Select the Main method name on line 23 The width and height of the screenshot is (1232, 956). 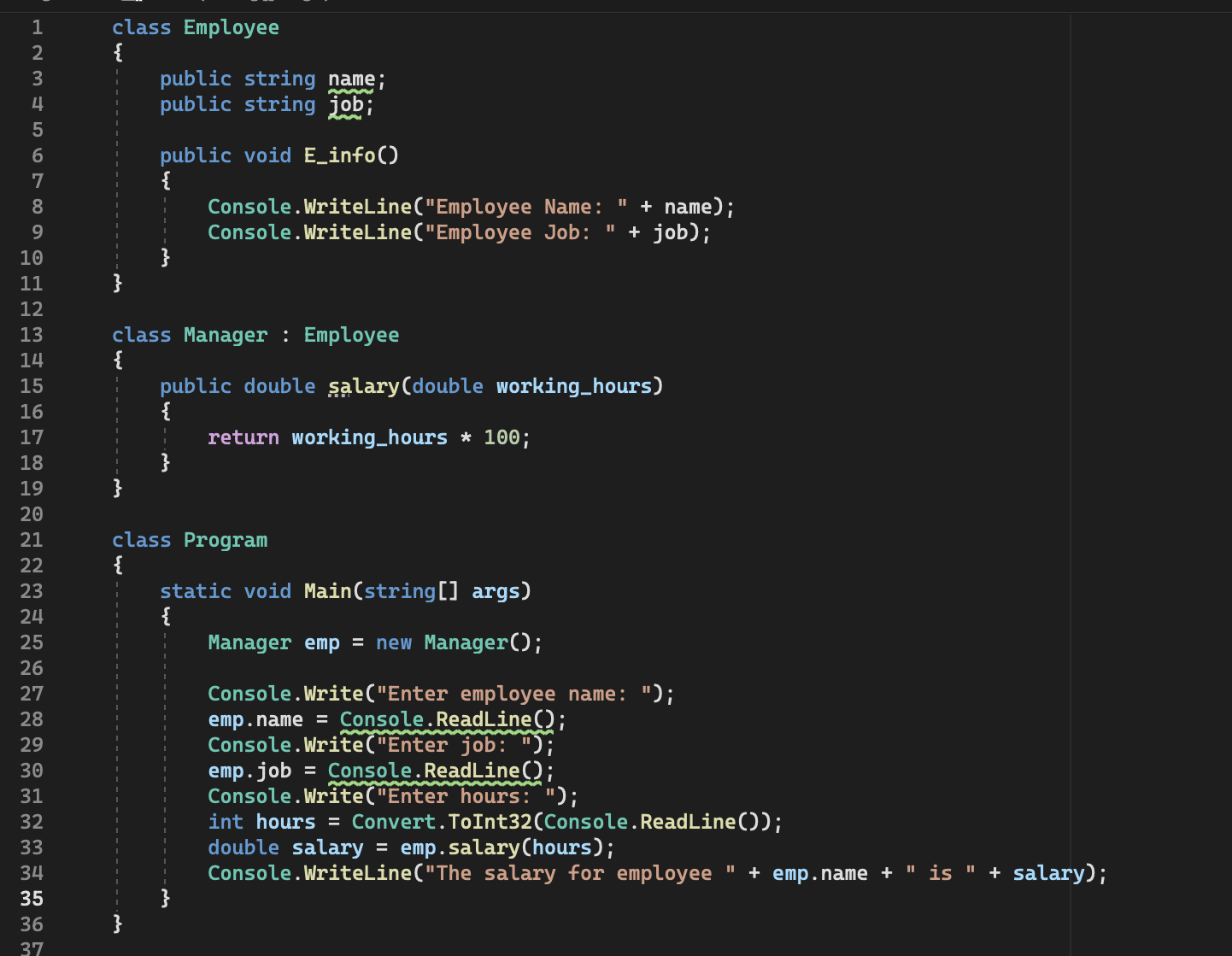327,591
